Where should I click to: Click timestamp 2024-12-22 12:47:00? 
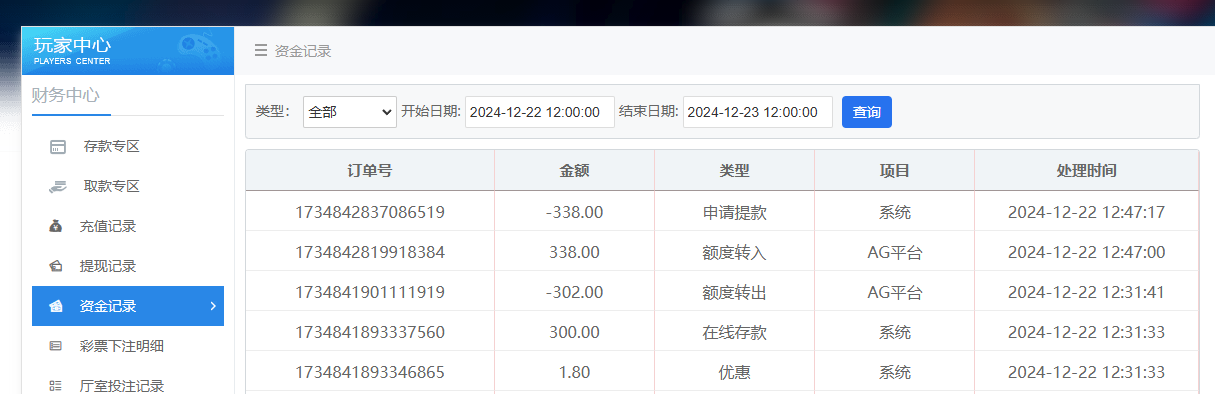(x=1086, y=252)
